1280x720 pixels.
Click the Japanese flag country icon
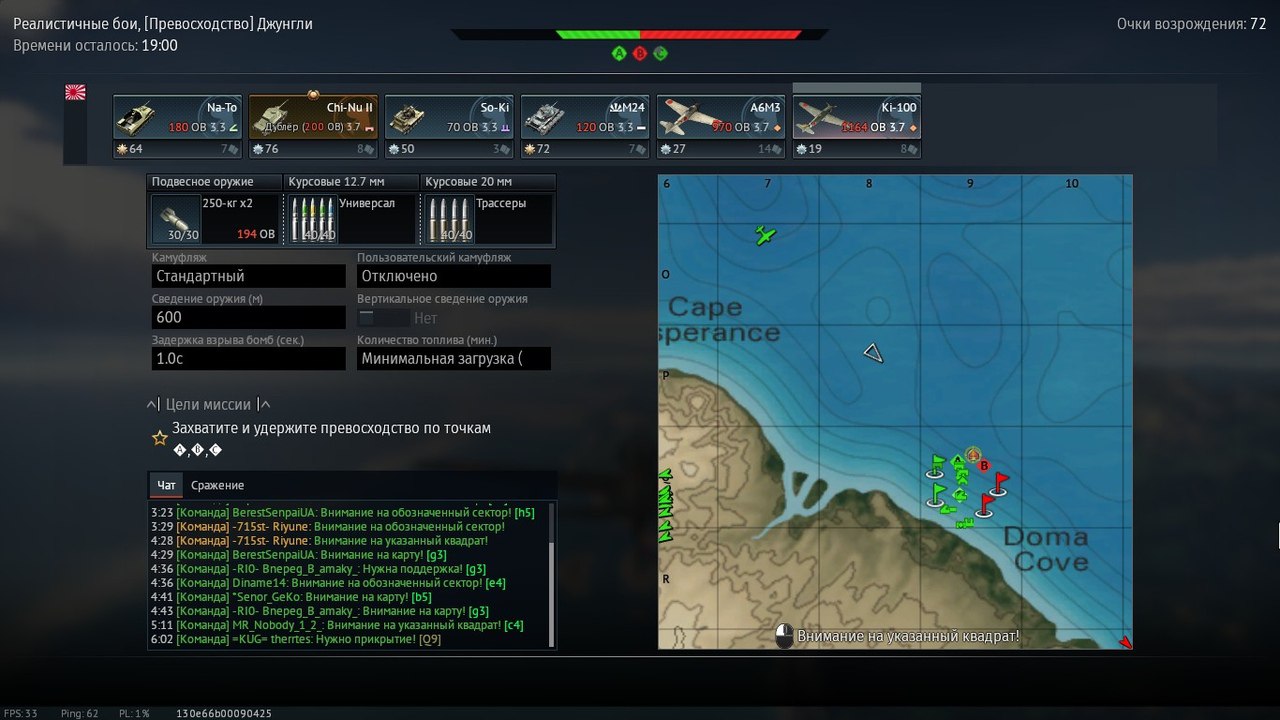point(75,93)
